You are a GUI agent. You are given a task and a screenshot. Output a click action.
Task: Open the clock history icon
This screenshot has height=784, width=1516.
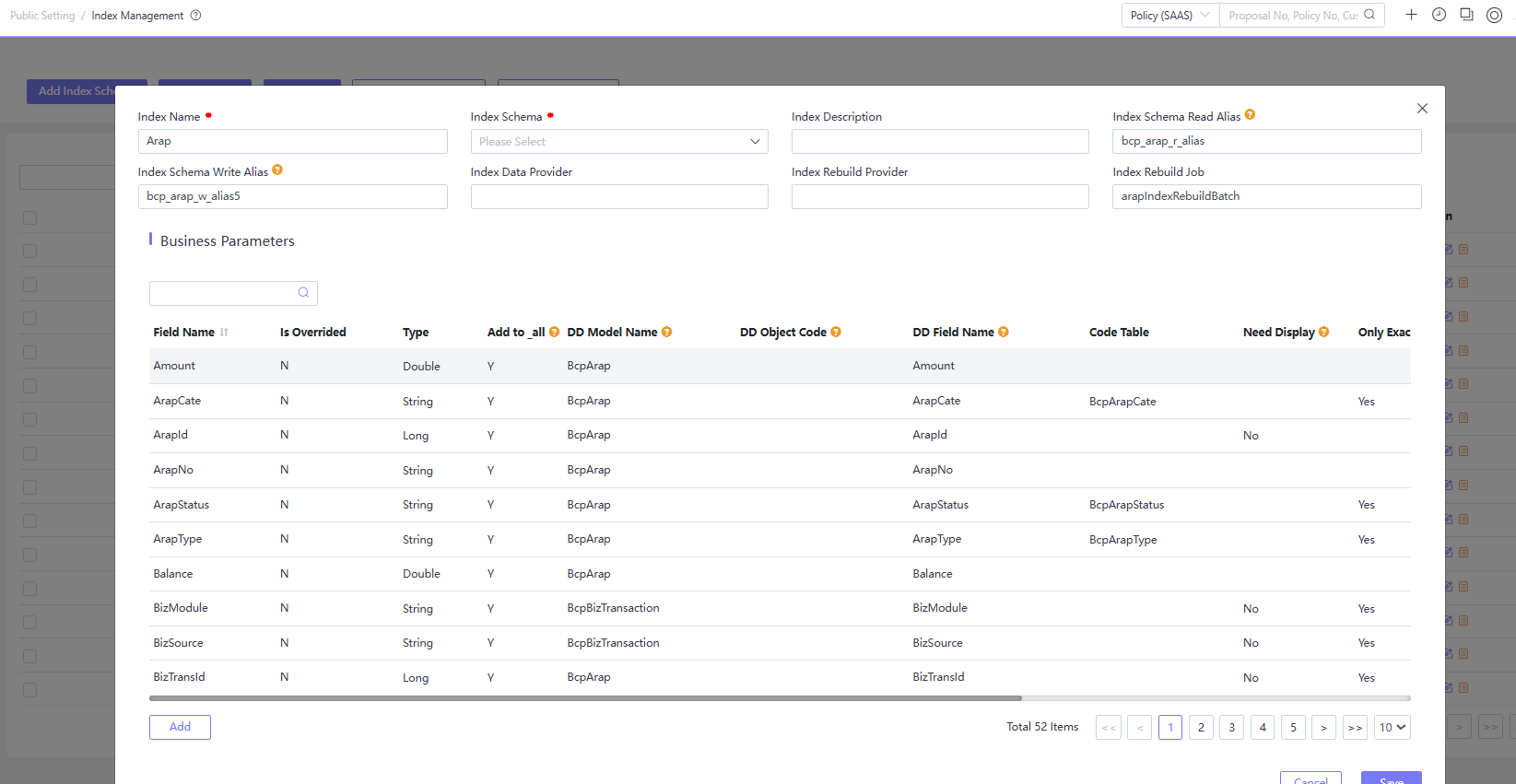[1439, 15]
